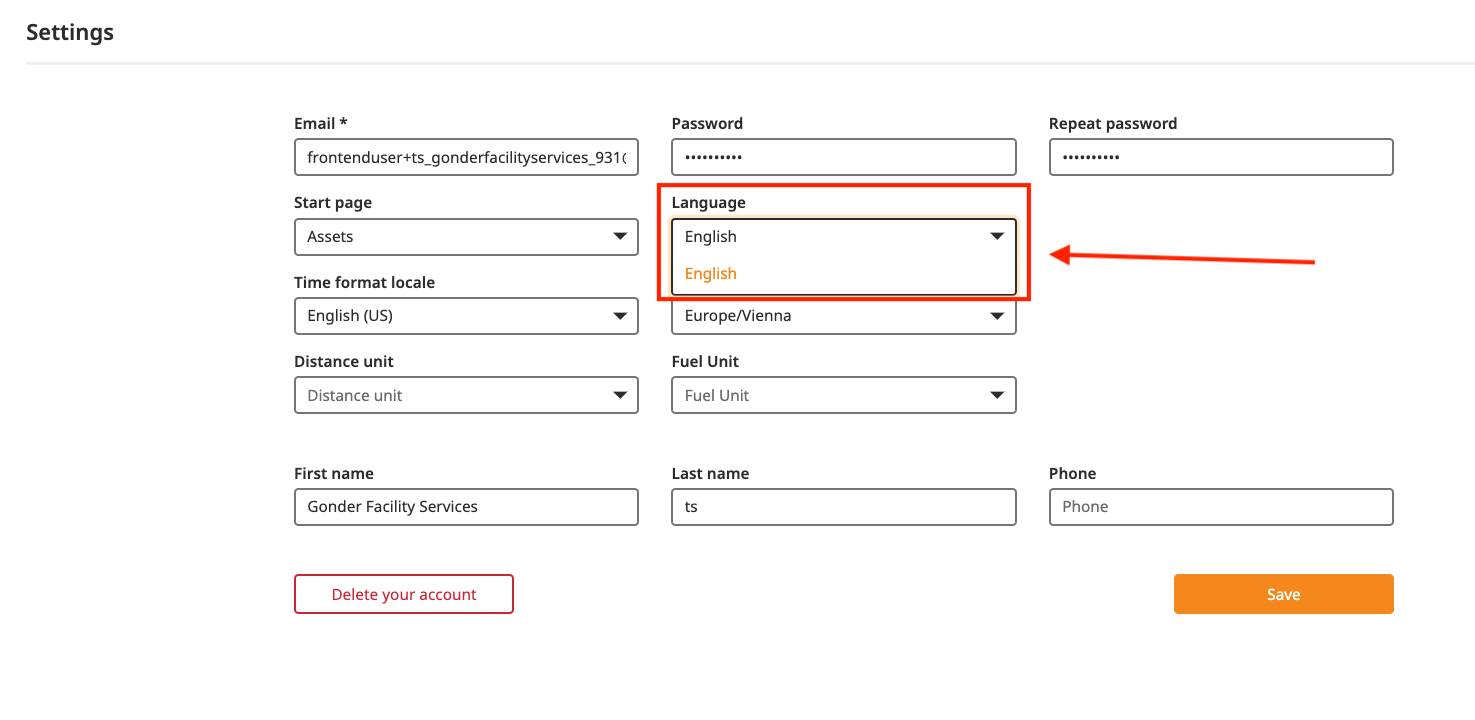Open the Europe/Vienna timezone dropdown

point(844,316)
